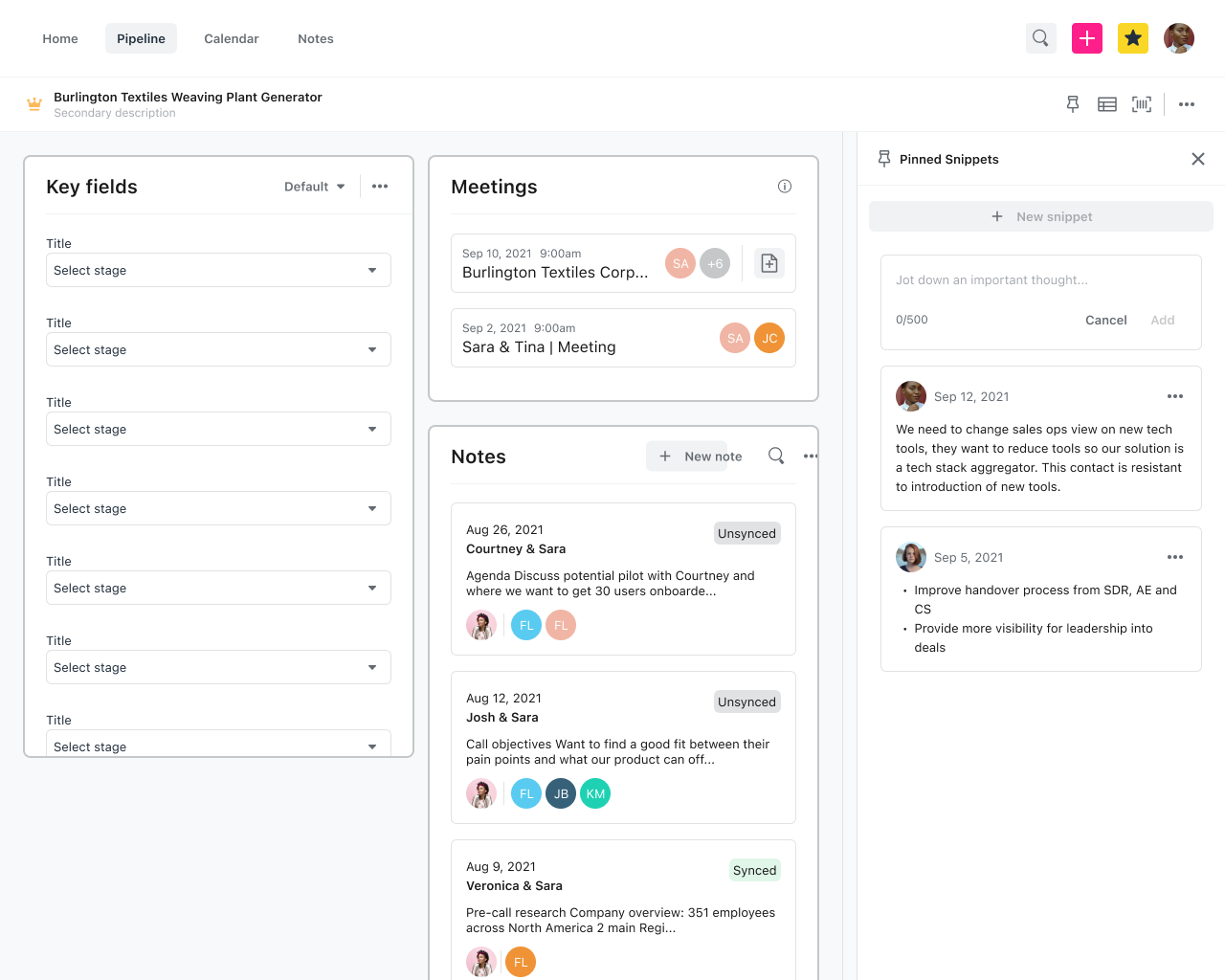The height and width of the screenshot is (980, 1225).
Task: Click the 'Improve handover process' bullet text
Action: point(1045,599)
